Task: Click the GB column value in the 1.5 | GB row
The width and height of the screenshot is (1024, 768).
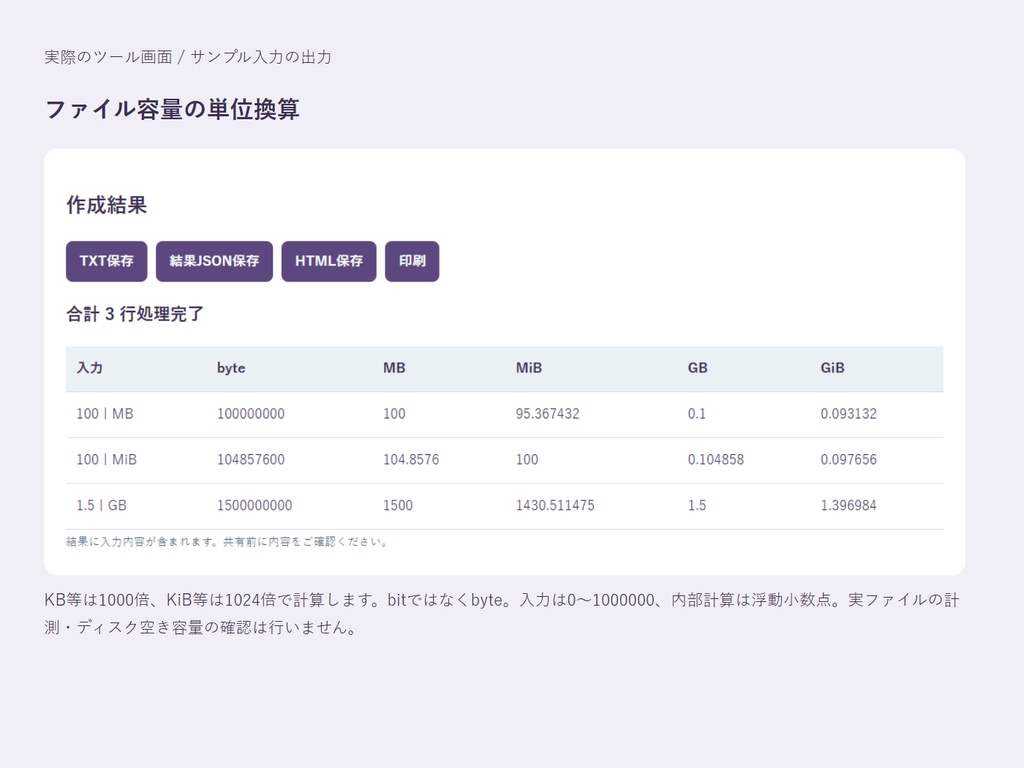Action: (x=697, y=505)
